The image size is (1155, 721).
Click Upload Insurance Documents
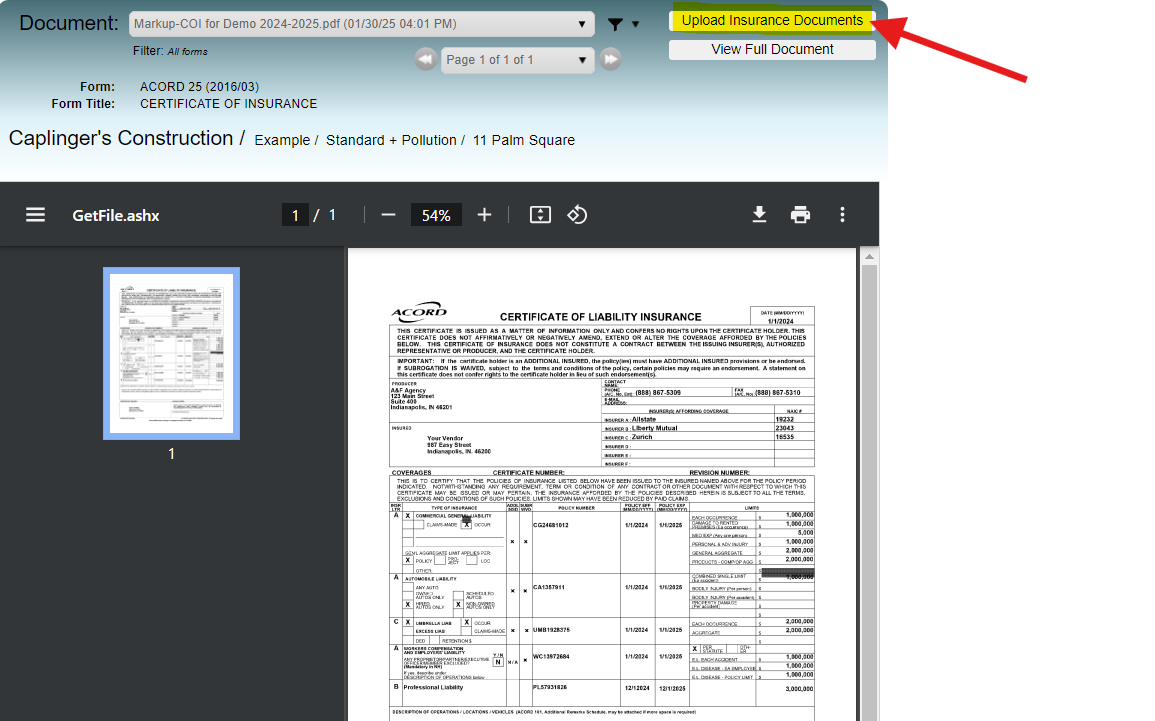coord(771,19)
